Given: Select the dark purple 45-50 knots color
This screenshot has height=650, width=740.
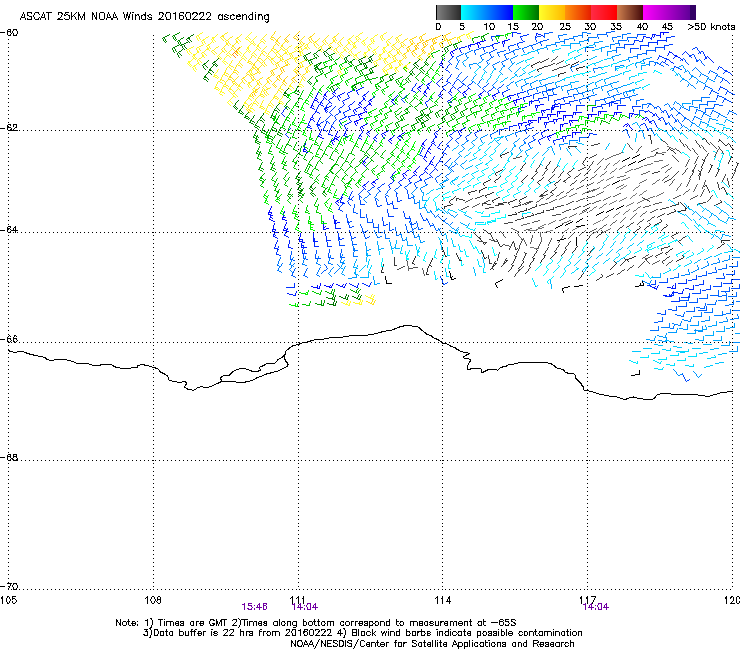Looking at the screenshot, I should coord(682,12).
